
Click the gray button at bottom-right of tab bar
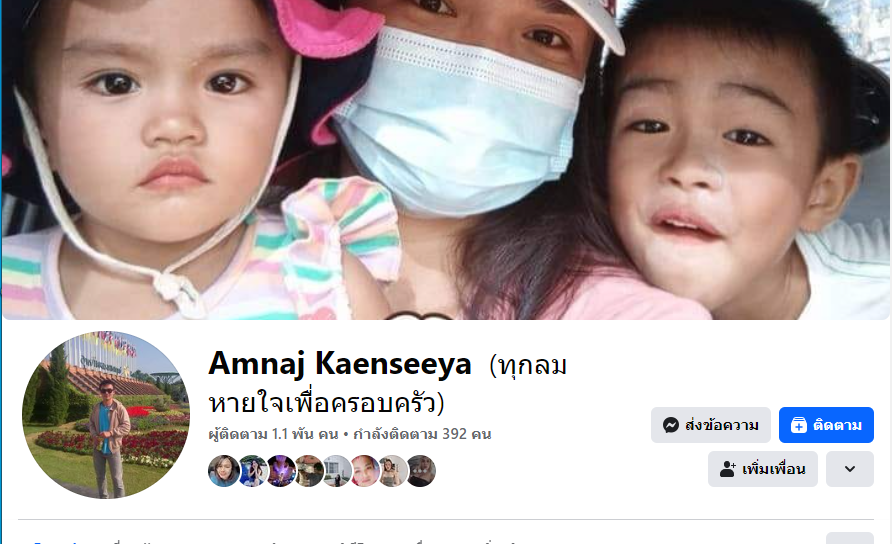pyautogui.click(x=849, y=538)
